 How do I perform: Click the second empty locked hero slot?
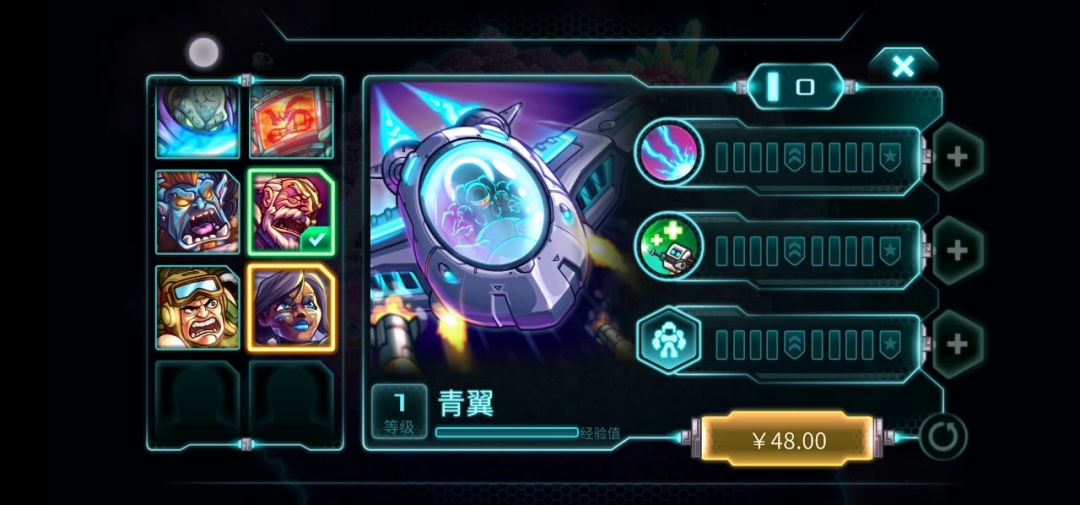[291, 403]
